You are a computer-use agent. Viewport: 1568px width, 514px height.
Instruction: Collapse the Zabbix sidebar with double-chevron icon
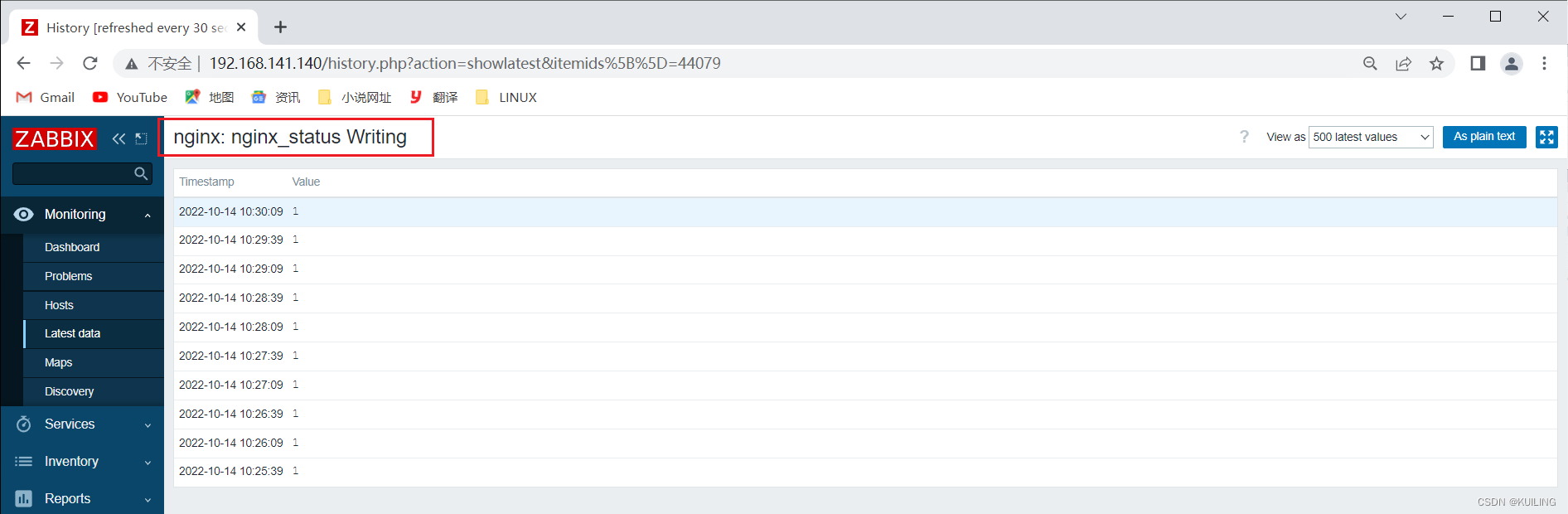pos(119,138)
